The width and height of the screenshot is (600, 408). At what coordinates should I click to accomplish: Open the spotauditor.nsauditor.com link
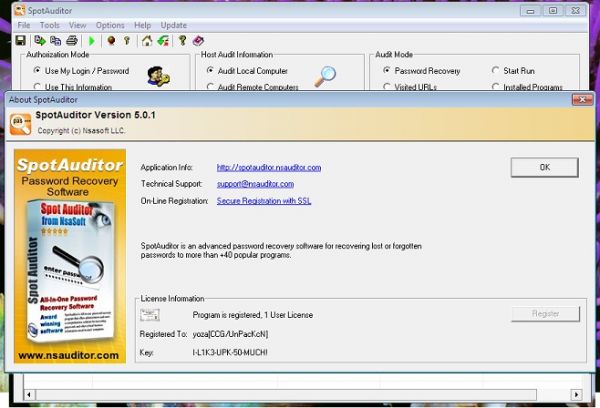point(269,168)
